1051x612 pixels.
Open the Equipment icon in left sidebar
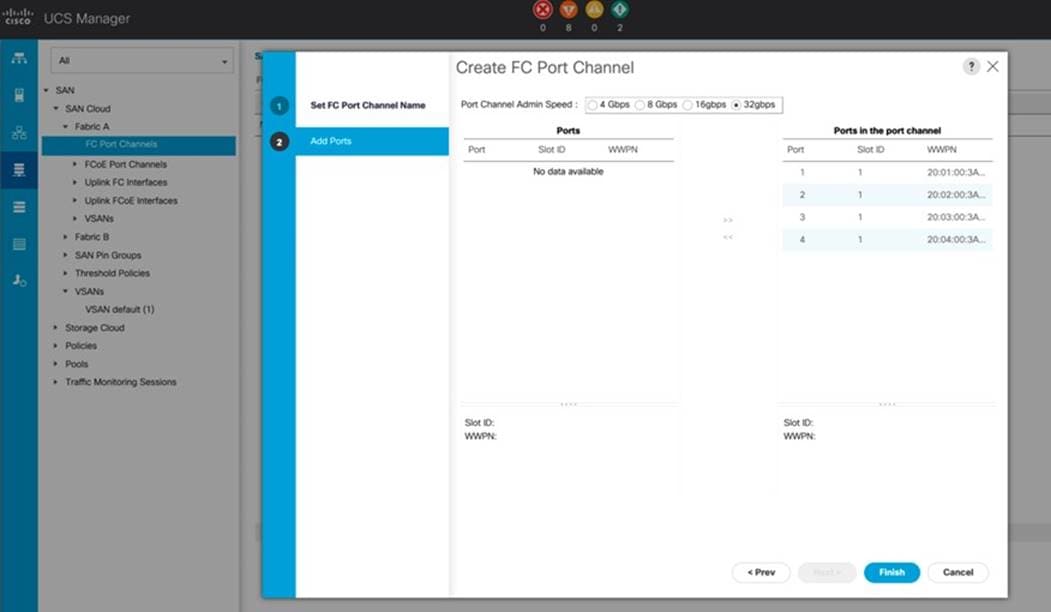coord(19,58)
